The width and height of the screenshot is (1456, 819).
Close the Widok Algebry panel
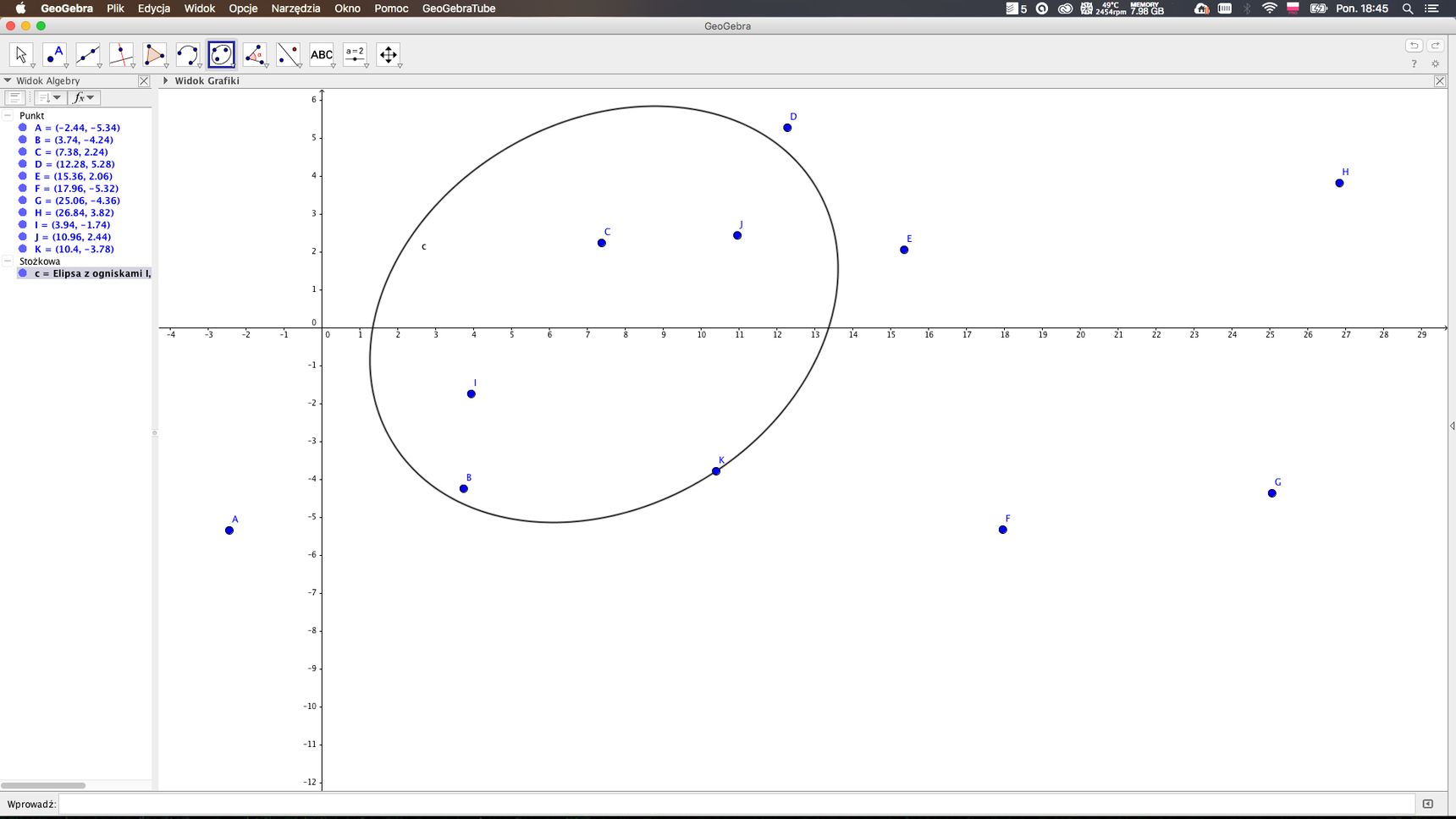[x=144, y=81]
